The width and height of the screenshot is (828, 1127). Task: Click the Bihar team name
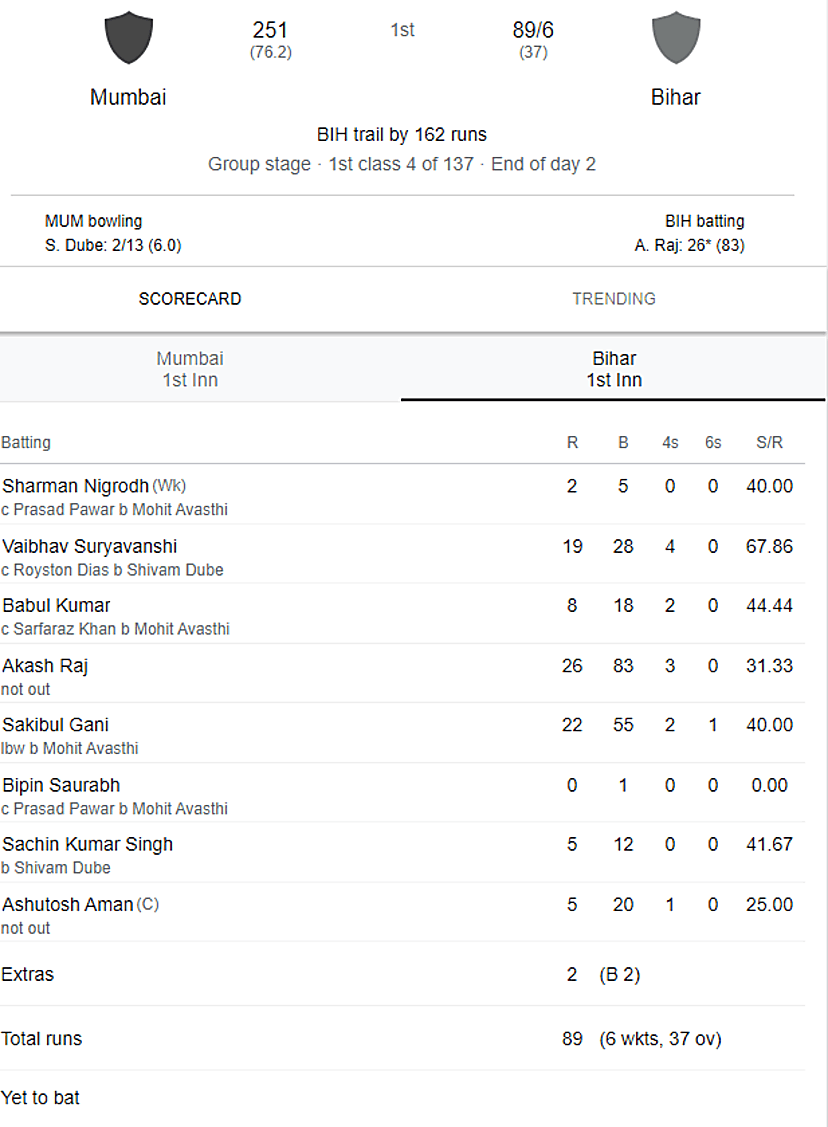(x=676, y=97)
